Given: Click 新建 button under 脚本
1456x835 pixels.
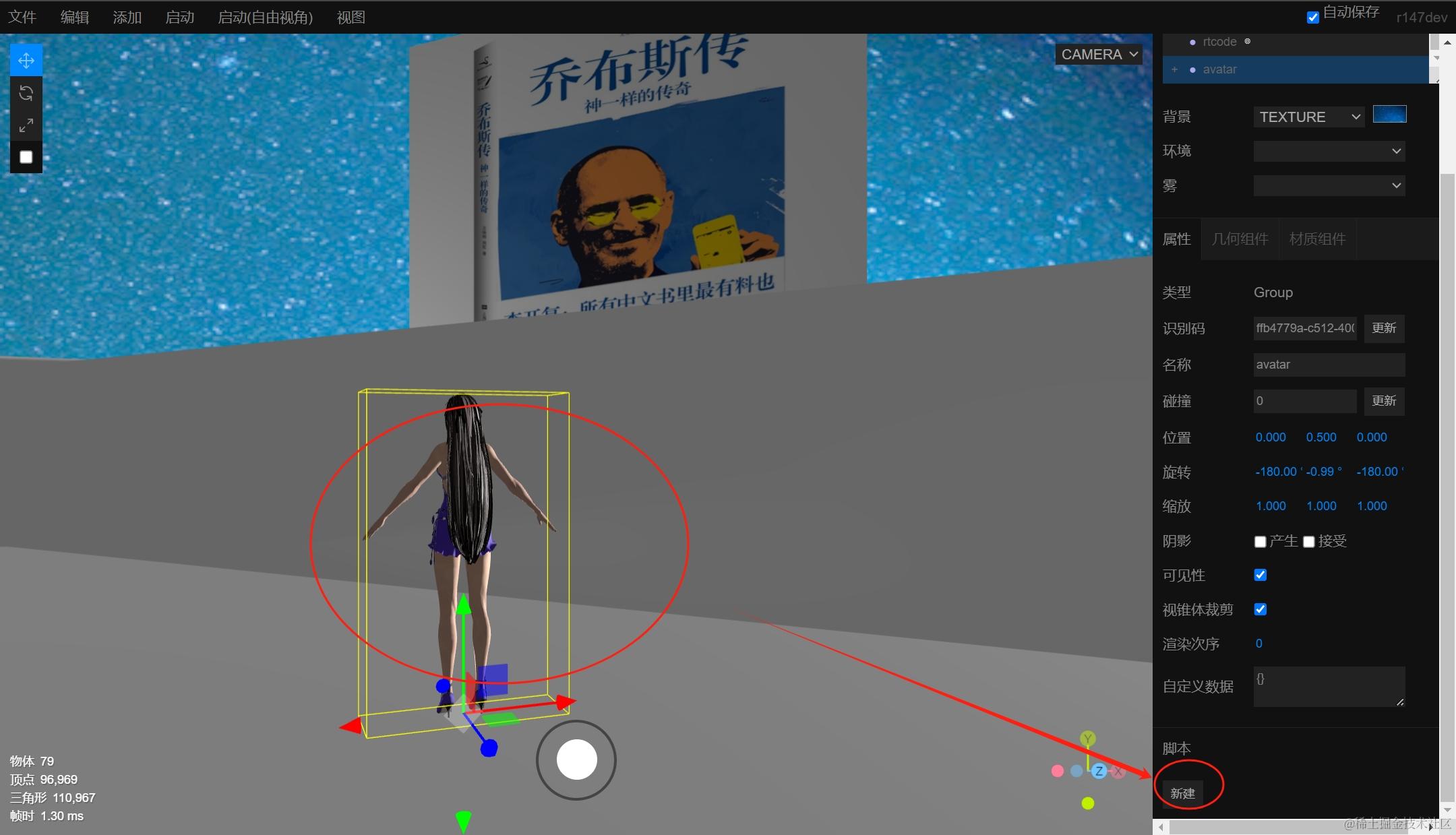Looking at the screenshot, I should 1182,793.
